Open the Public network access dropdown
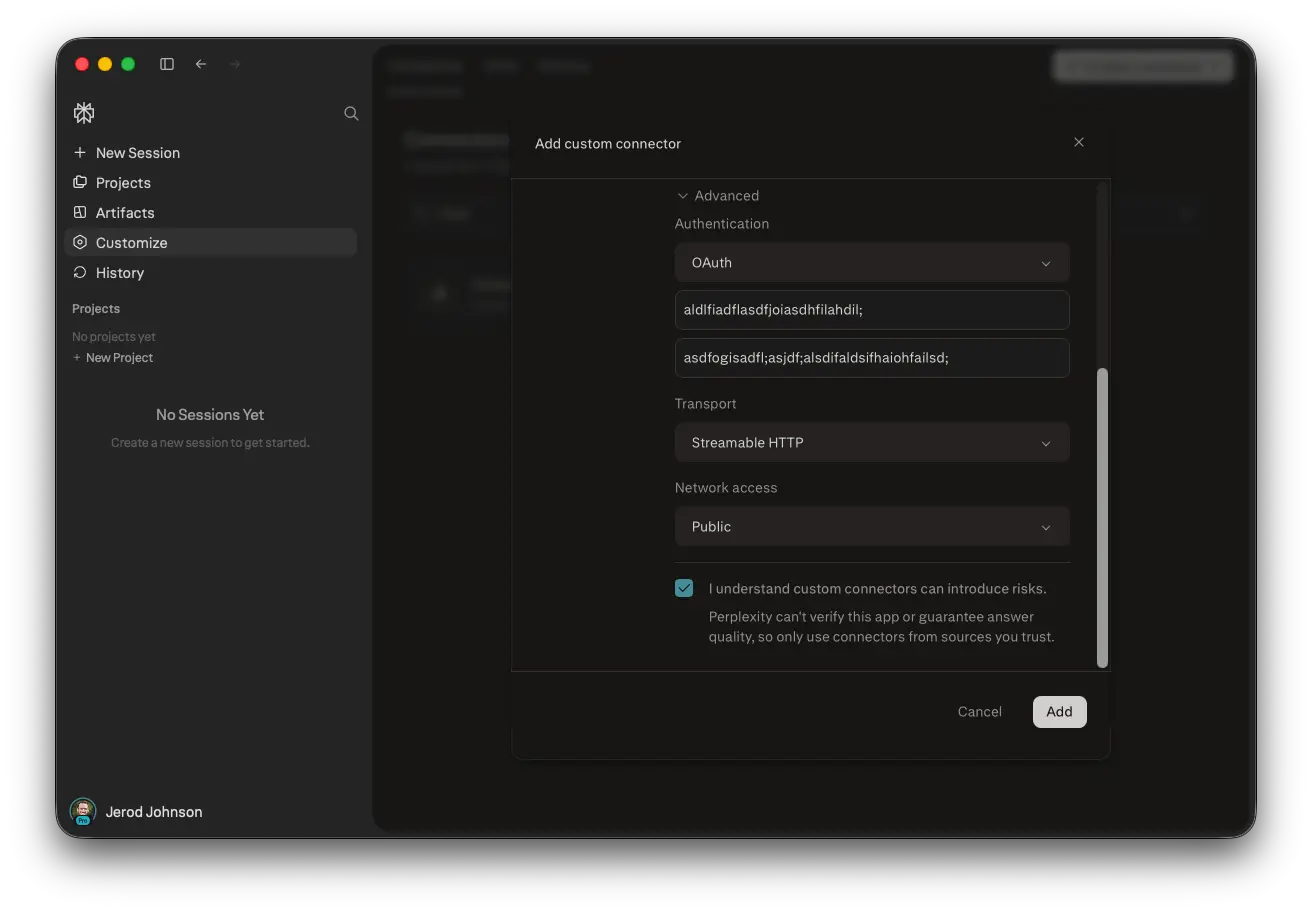The image size is (1312, 912). pos(872,527)
